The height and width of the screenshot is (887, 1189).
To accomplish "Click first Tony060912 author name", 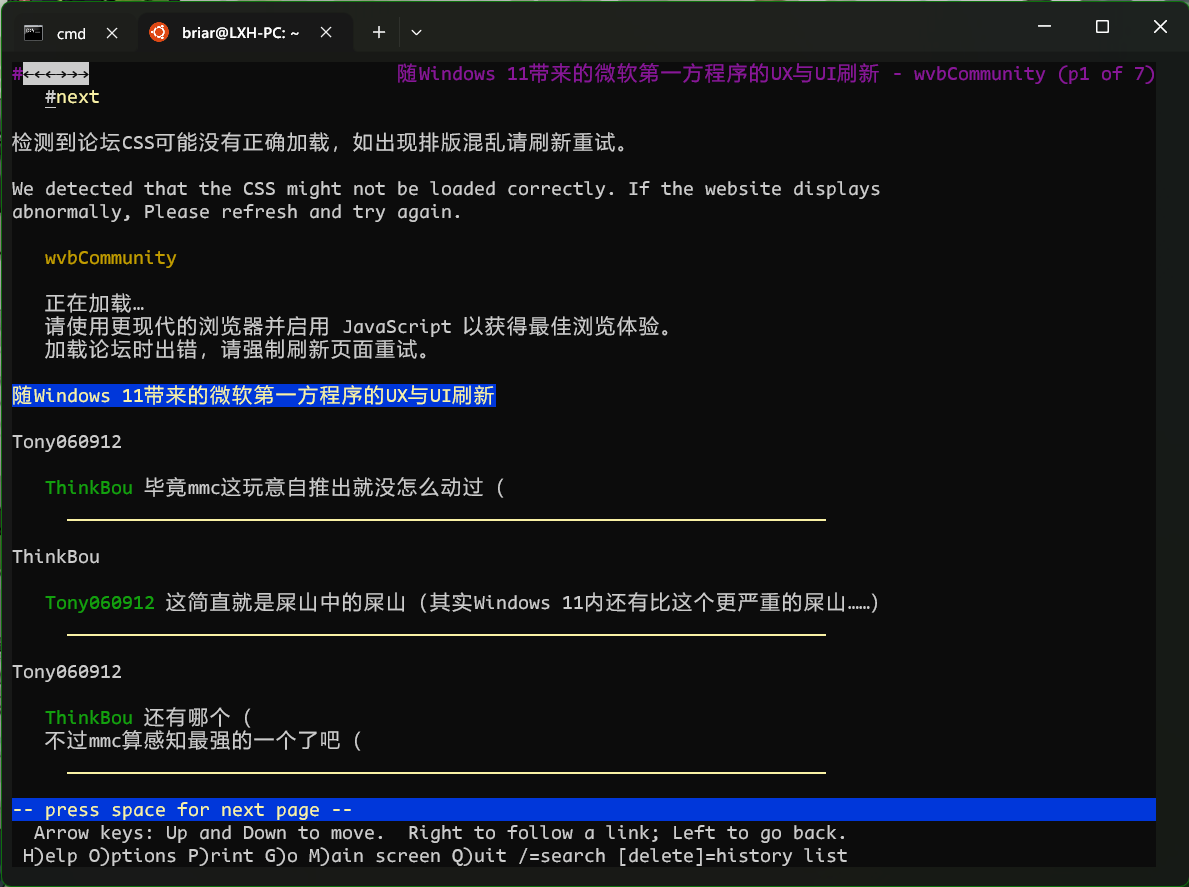I will pyautogui.click(x=67, y=442).
